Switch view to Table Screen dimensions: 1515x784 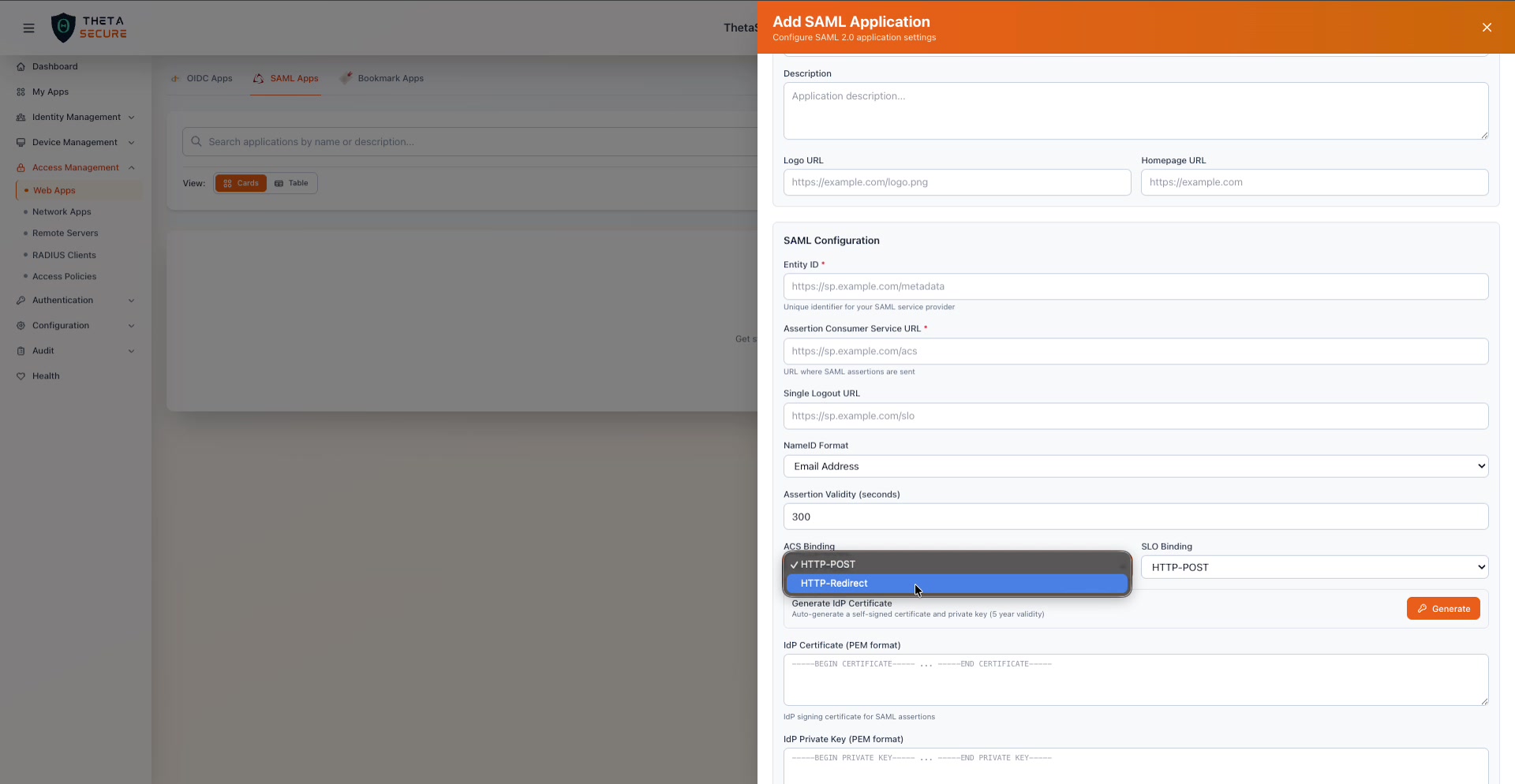click(291, 183)
